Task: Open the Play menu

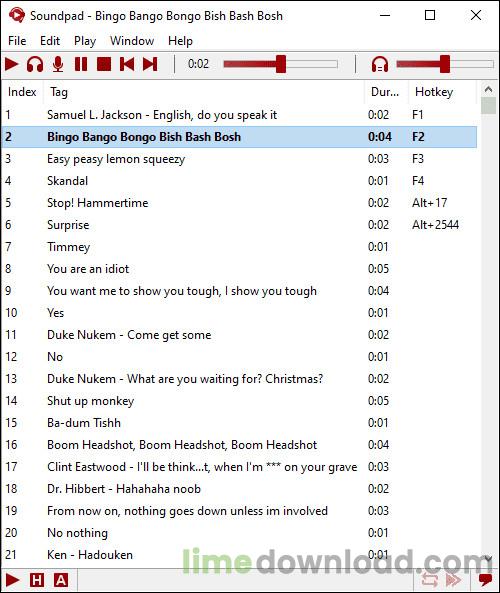Action: tap(85, 40)
